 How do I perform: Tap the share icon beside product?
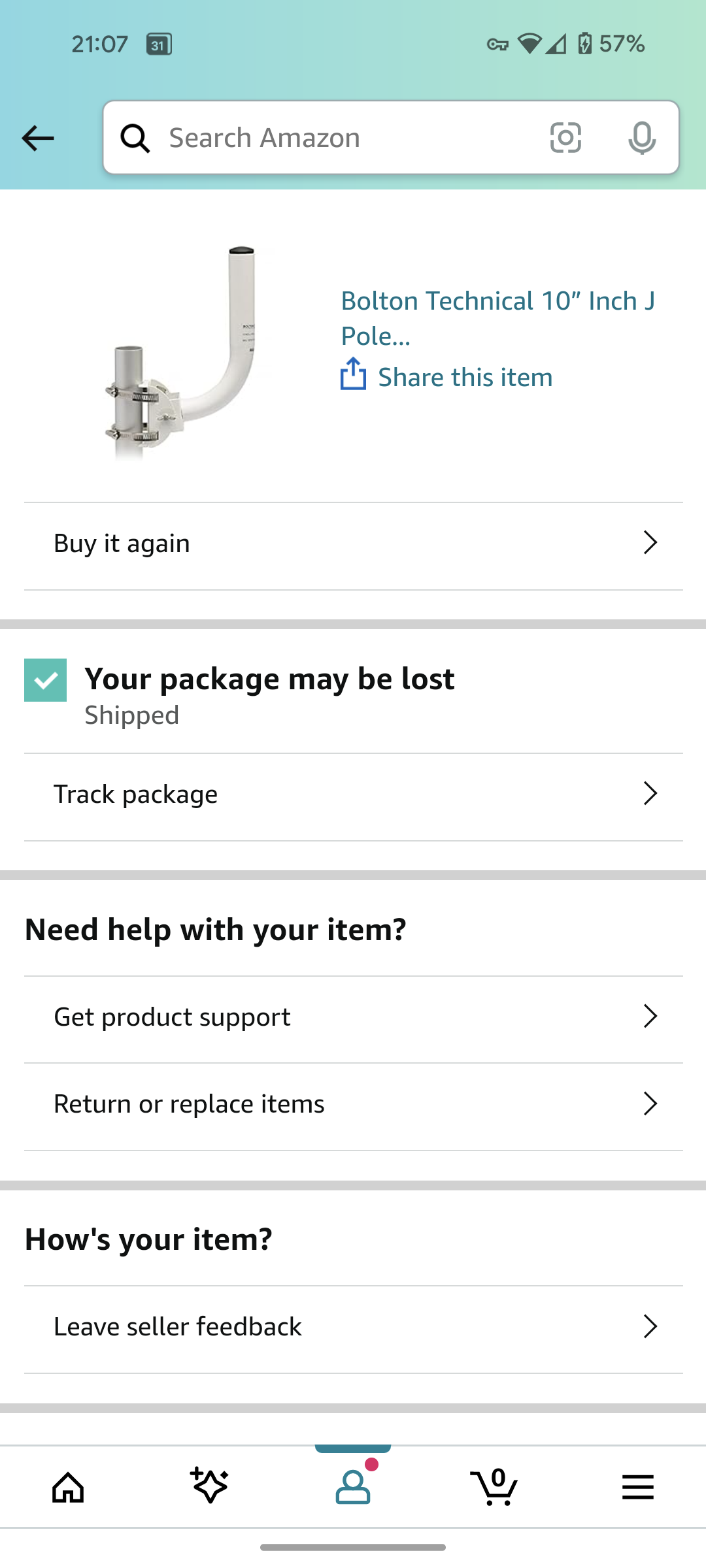pyautogui.click(x=354, y=374)
